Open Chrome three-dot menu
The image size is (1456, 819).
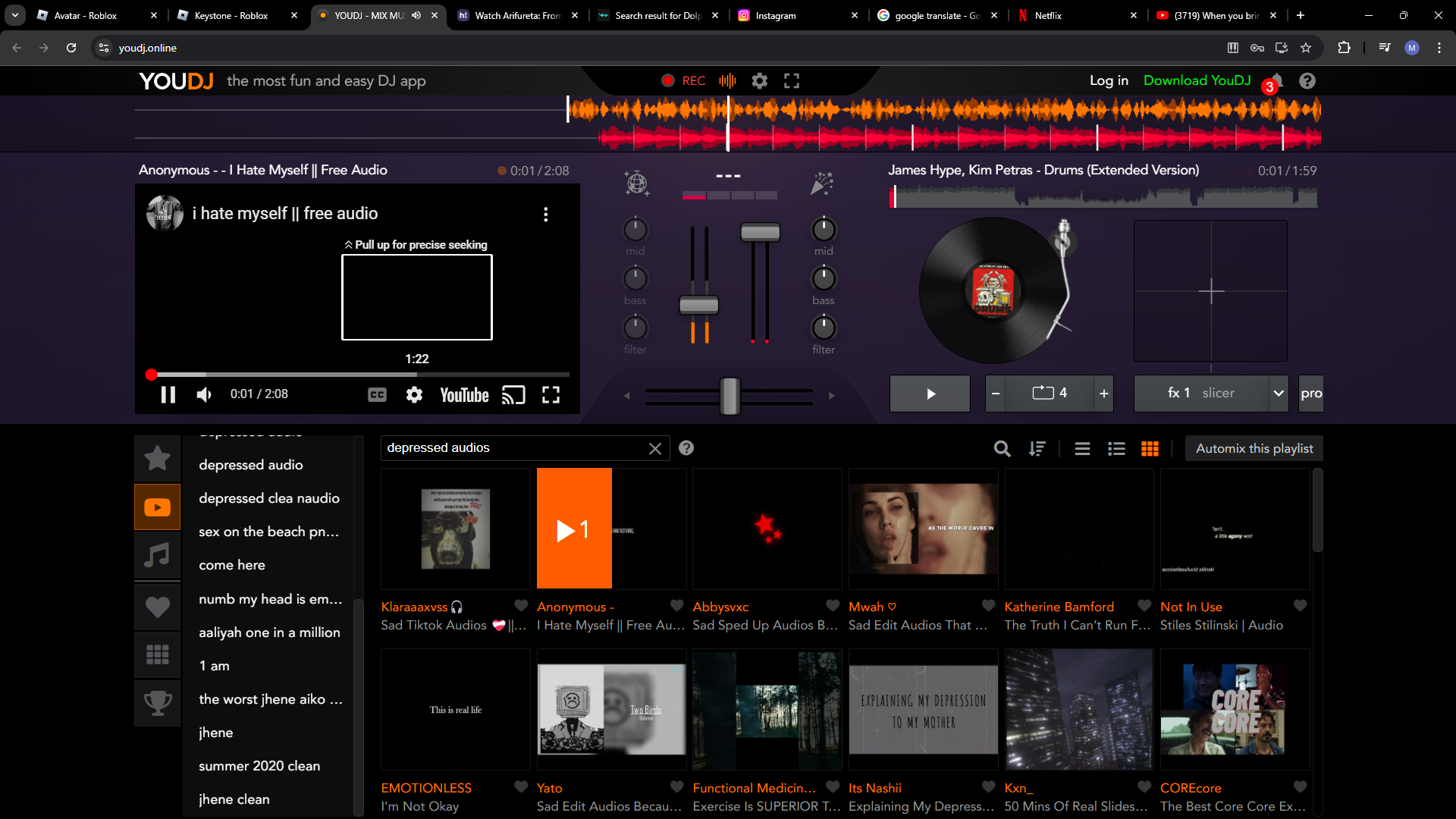pyautogui.click(x=1439, y=48)
